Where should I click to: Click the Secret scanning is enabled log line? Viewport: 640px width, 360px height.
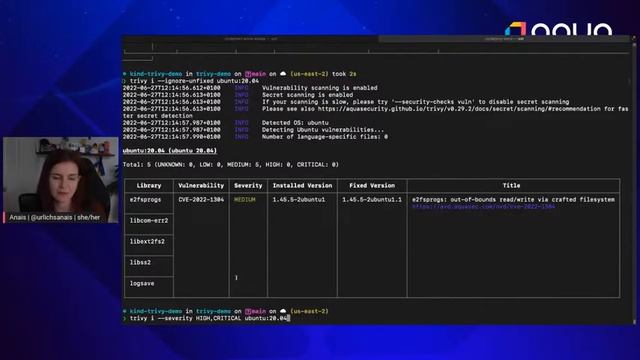tap(238, 95)
